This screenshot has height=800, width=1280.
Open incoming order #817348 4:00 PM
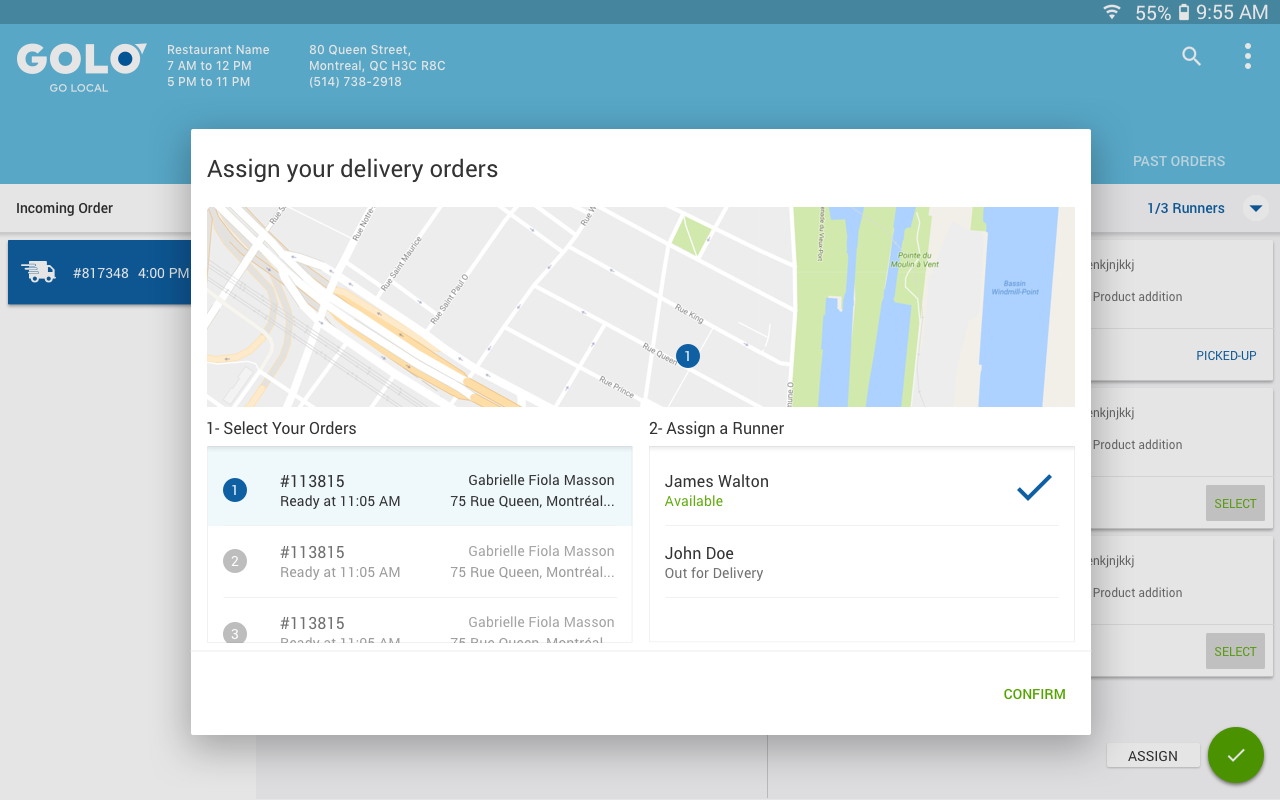(100, 272)
